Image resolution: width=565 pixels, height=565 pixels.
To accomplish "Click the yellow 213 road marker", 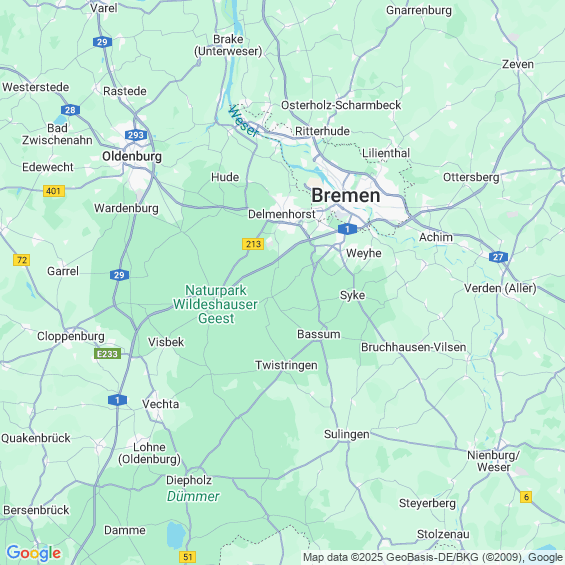I will tap(253, 244).
